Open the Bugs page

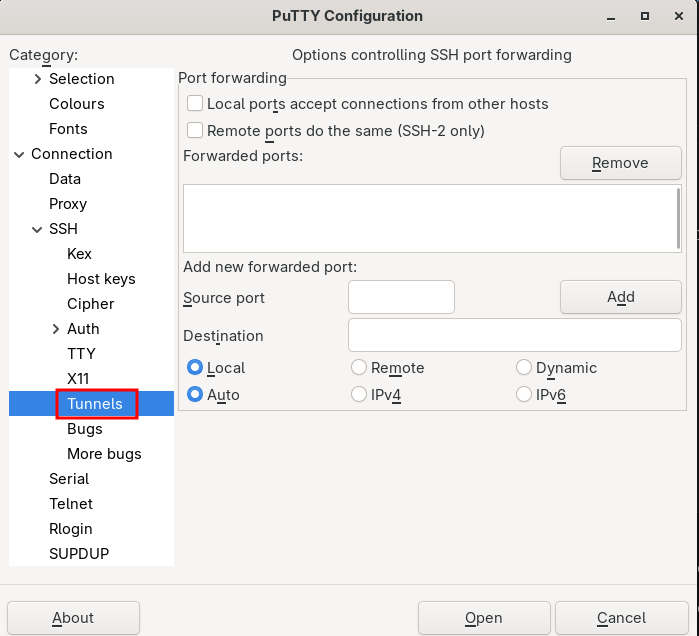click(x=85, y=428)
